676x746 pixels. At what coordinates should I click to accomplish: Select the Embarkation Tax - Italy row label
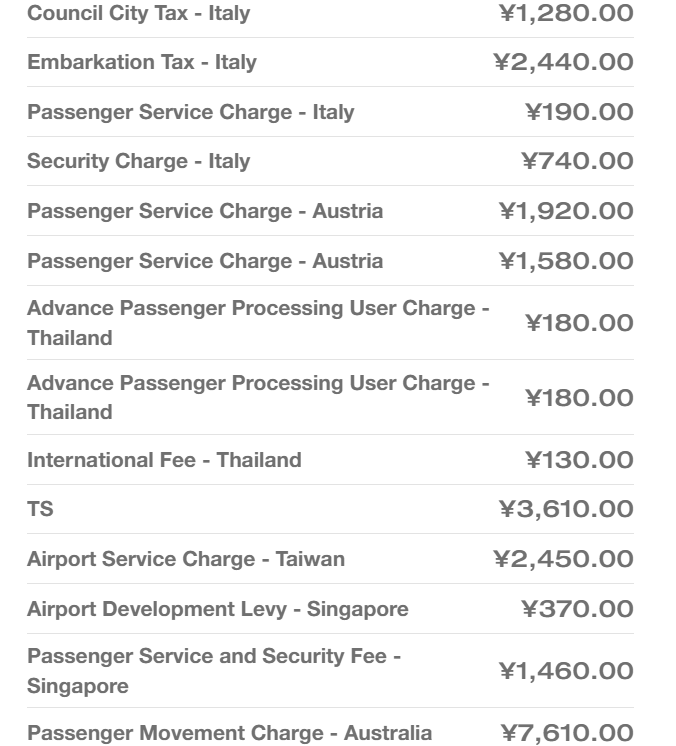142,62
